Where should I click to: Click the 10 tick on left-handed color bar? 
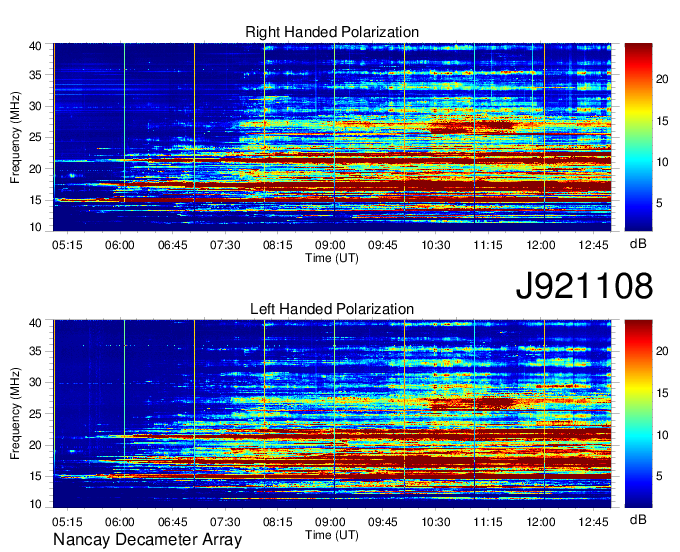pos(662,435)
